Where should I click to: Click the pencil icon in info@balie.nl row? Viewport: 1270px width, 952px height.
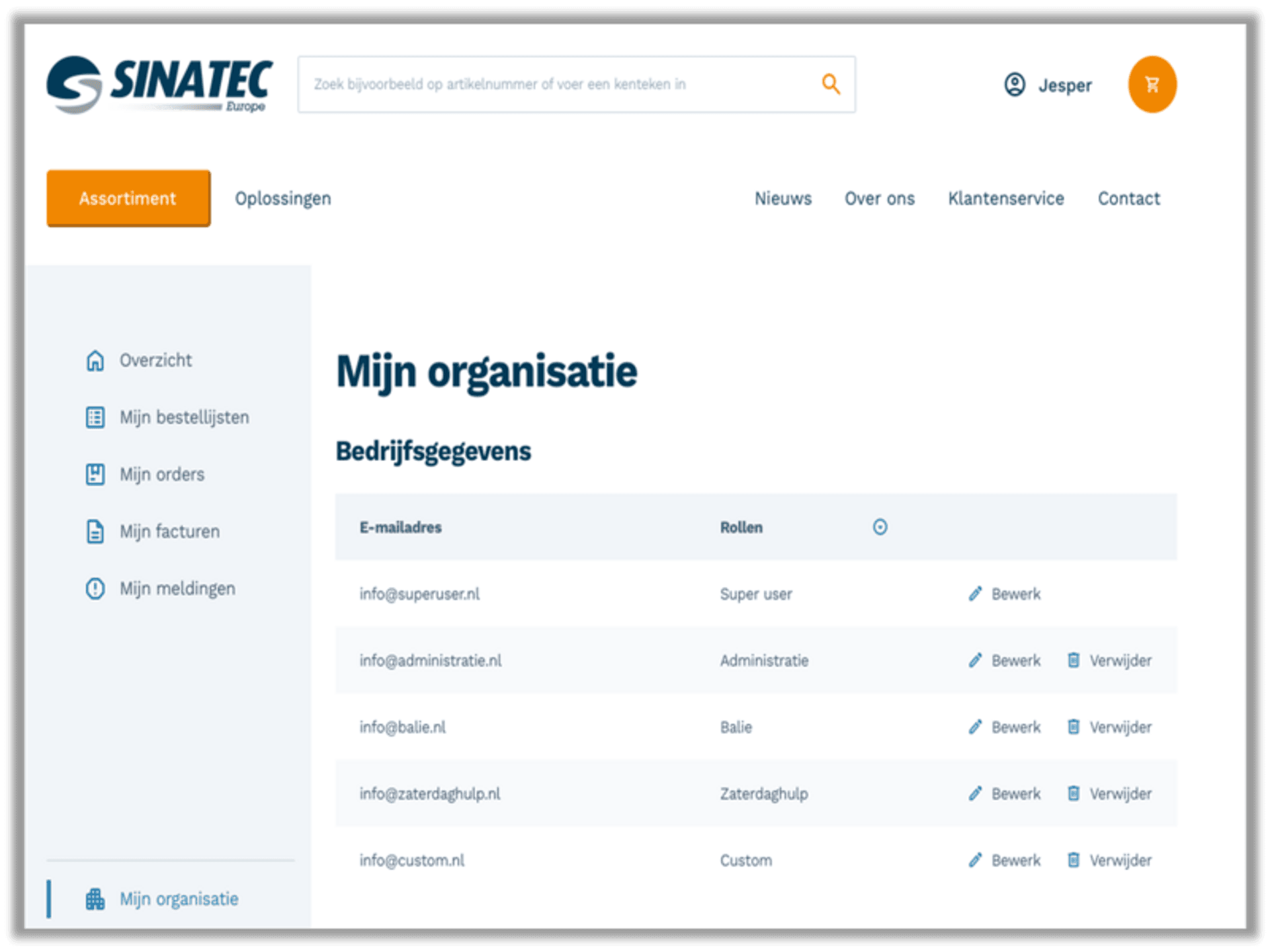975,727
